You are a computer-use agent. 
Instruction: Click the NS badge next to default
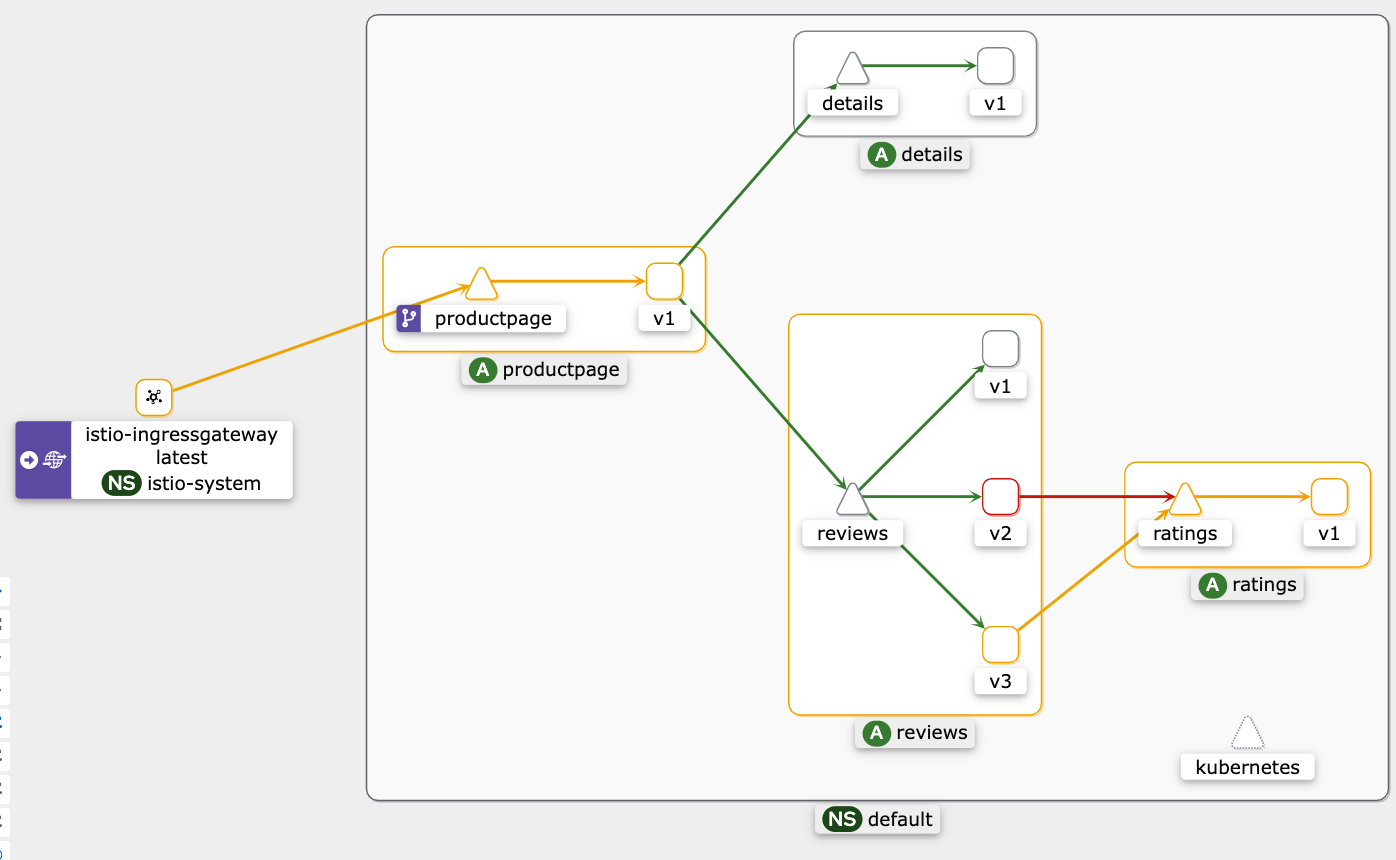[841, 819]
